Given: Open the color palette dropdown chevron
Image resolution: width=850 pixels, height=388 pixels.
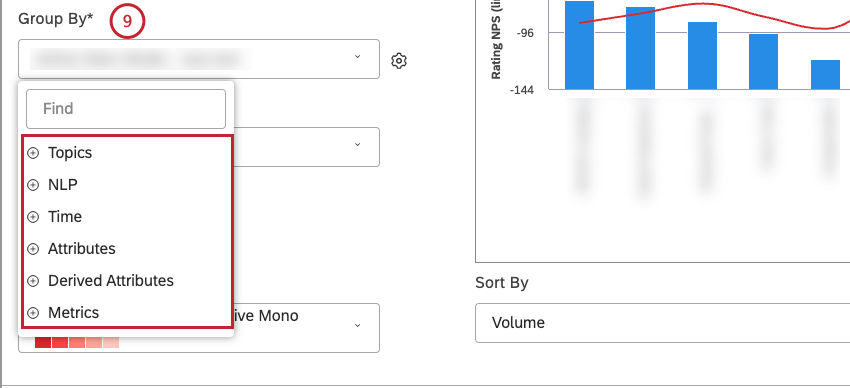Looking at the screenshot, I should click(357, 325).
